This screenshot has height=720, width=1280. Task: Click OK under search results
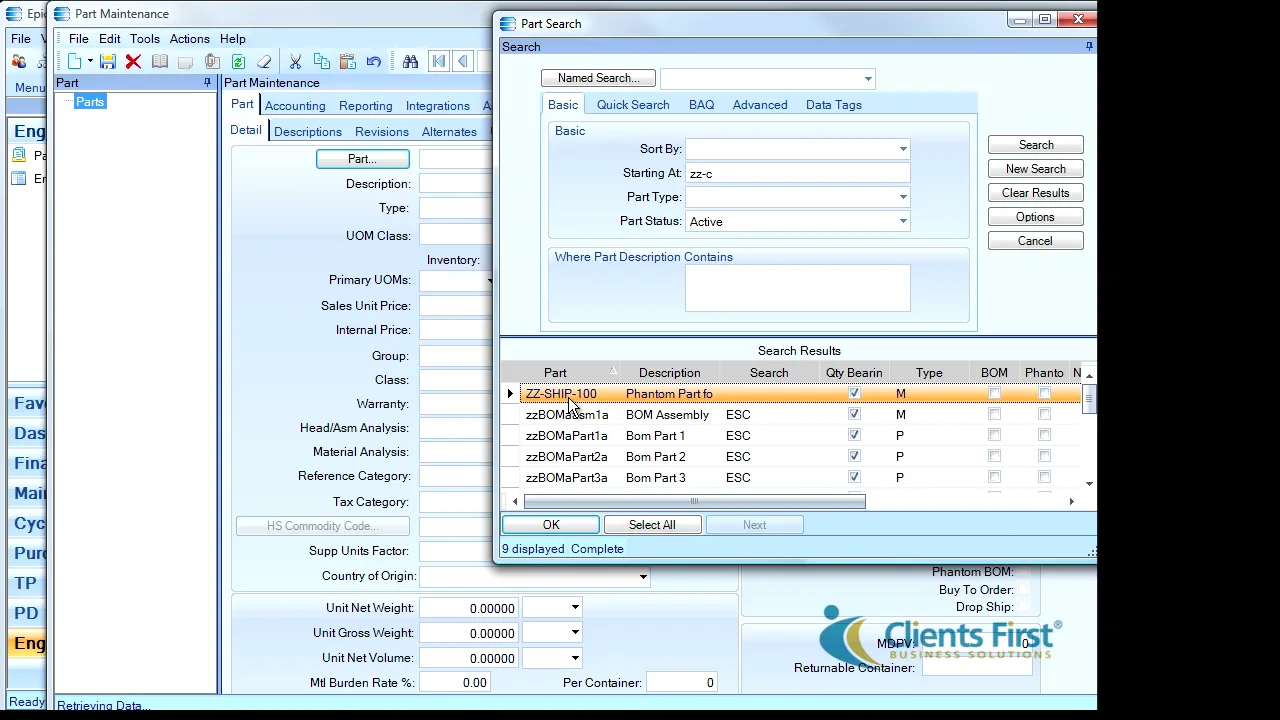pos(551,525)
